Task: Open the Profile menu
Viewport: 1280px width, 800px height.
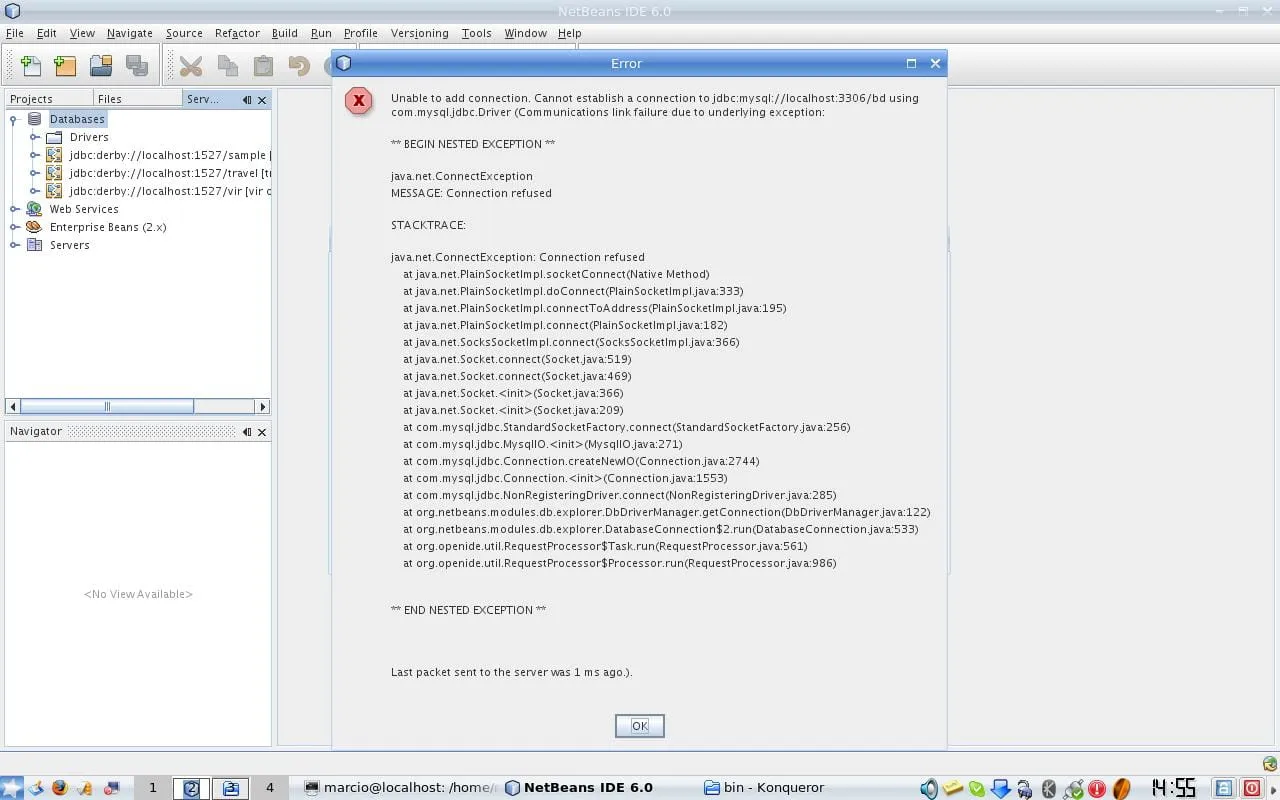Action: (x=361, y=33)
